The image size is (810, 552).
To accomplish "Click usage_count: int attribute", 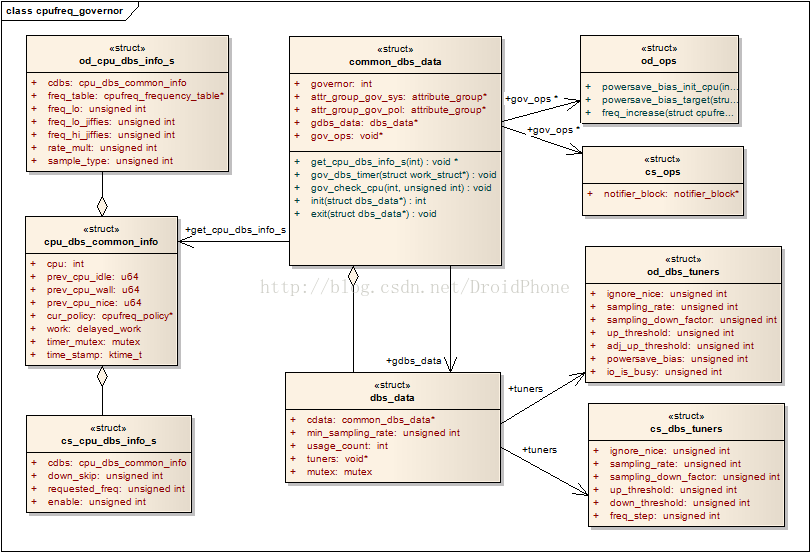I will click(347, 446).
